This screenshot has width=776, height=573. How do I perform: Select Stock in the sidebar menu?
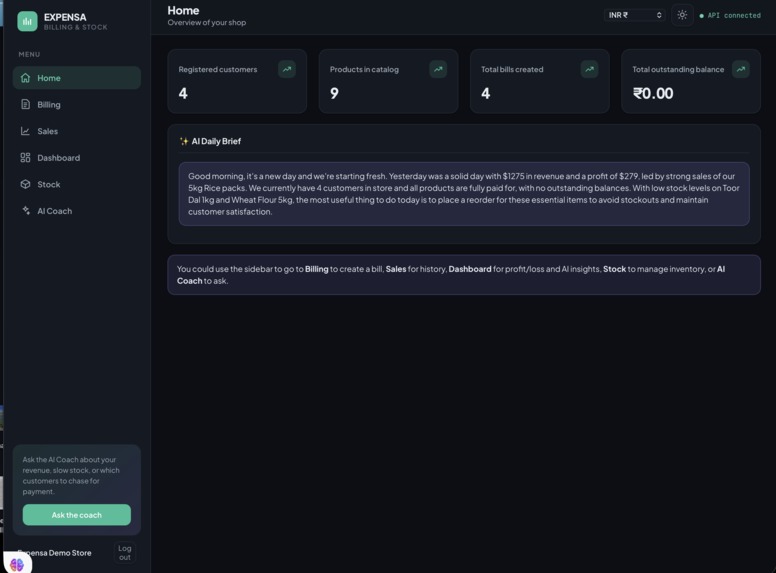point(77,184)
